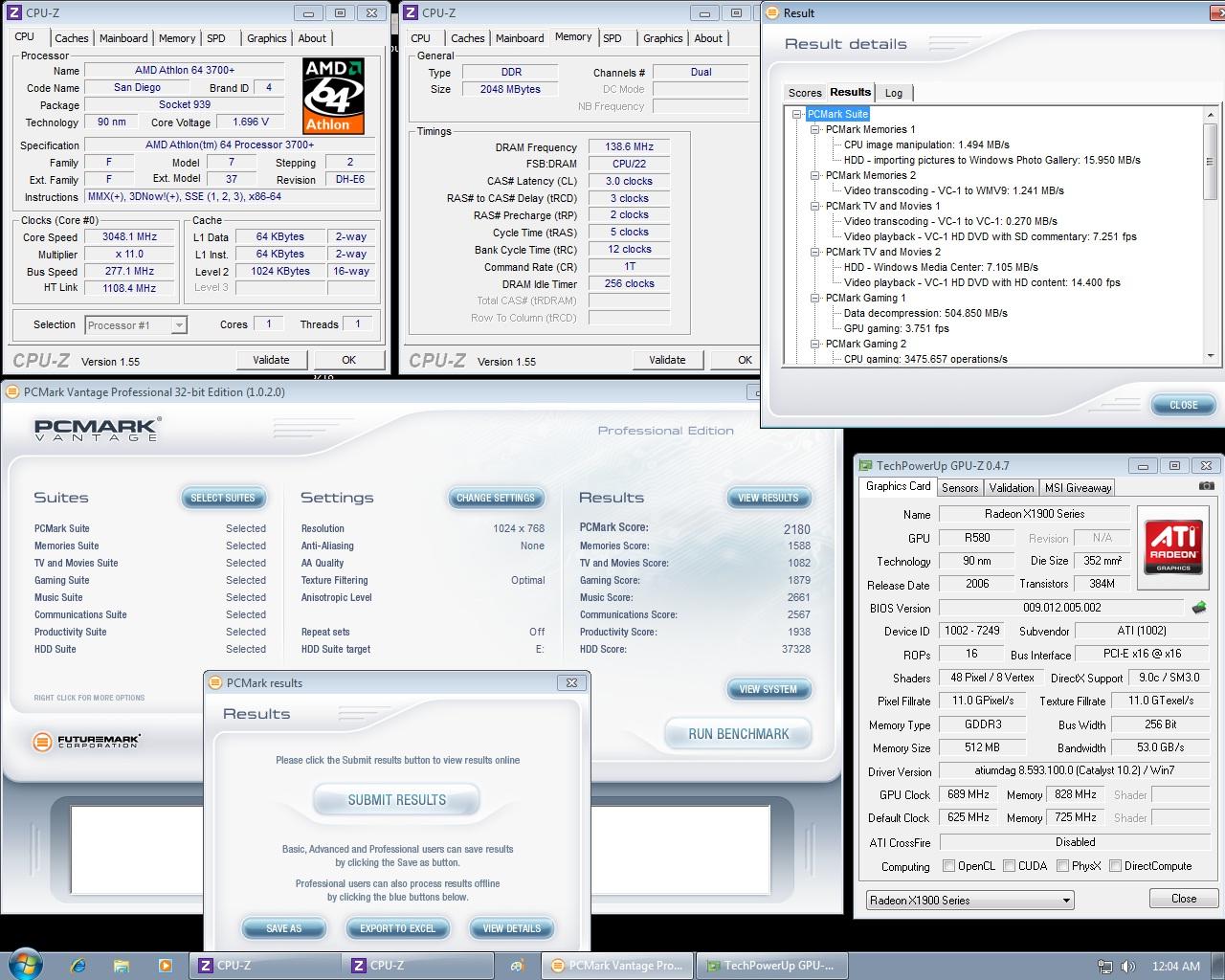The width and height of the screenshot is (1225, 980).
Task: Collapse the PCMark Suite tree node
Action: pyautogui.click(x=796, y=114)
